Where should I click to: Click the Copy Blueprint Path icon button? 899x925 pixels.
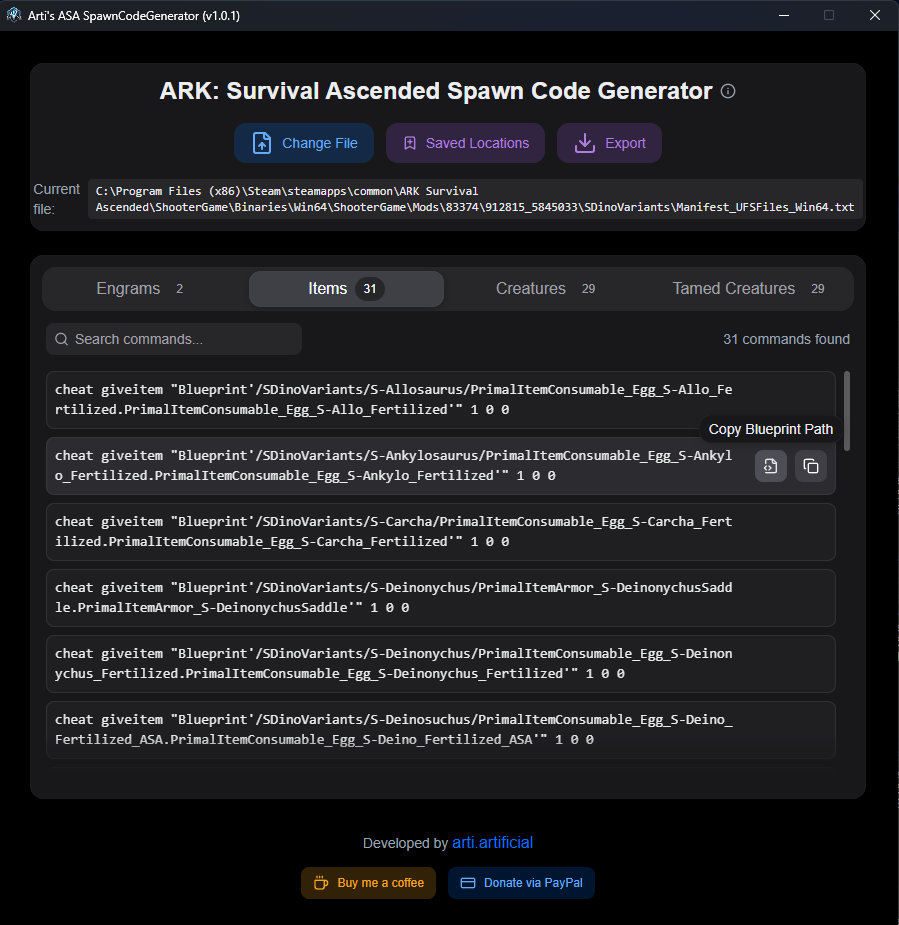pyautogui.click(x=770, y=466)
